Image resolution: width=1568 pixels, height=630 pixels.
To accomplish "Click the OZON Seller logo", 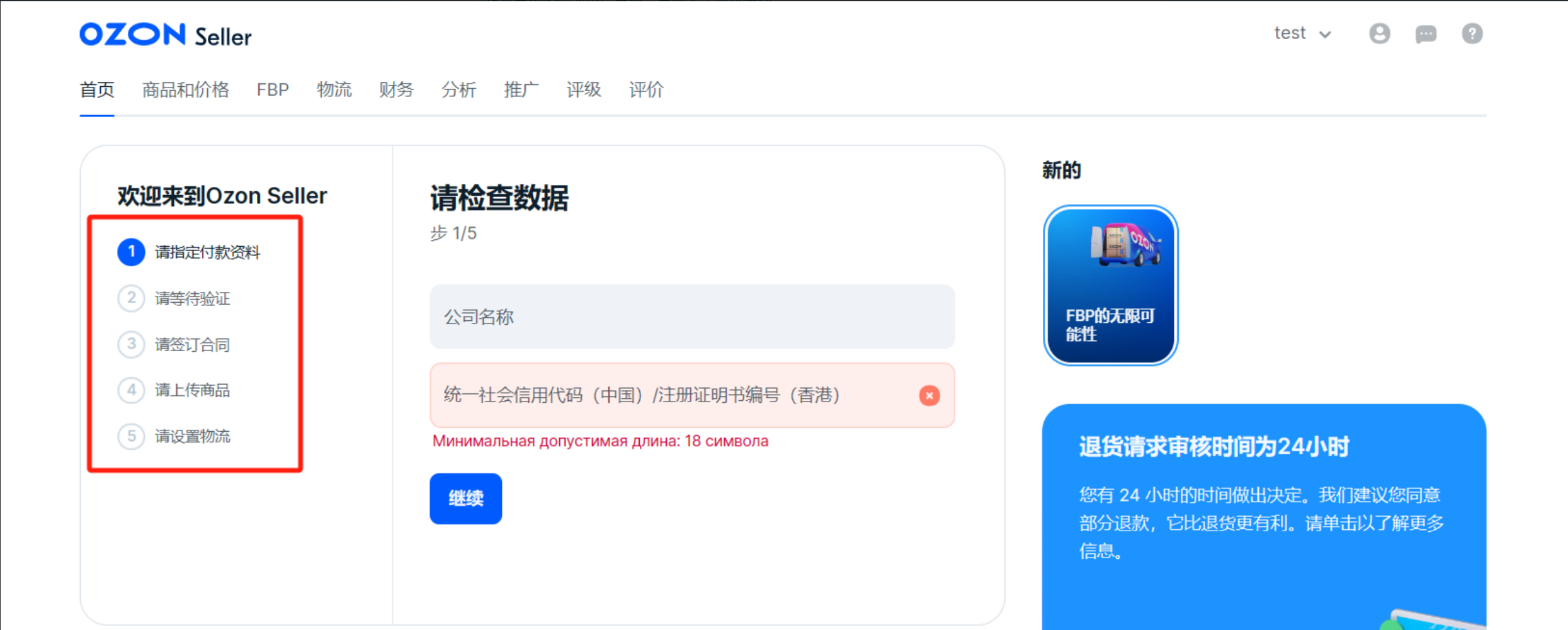I will pyautogui.click(x=166, y=35).
